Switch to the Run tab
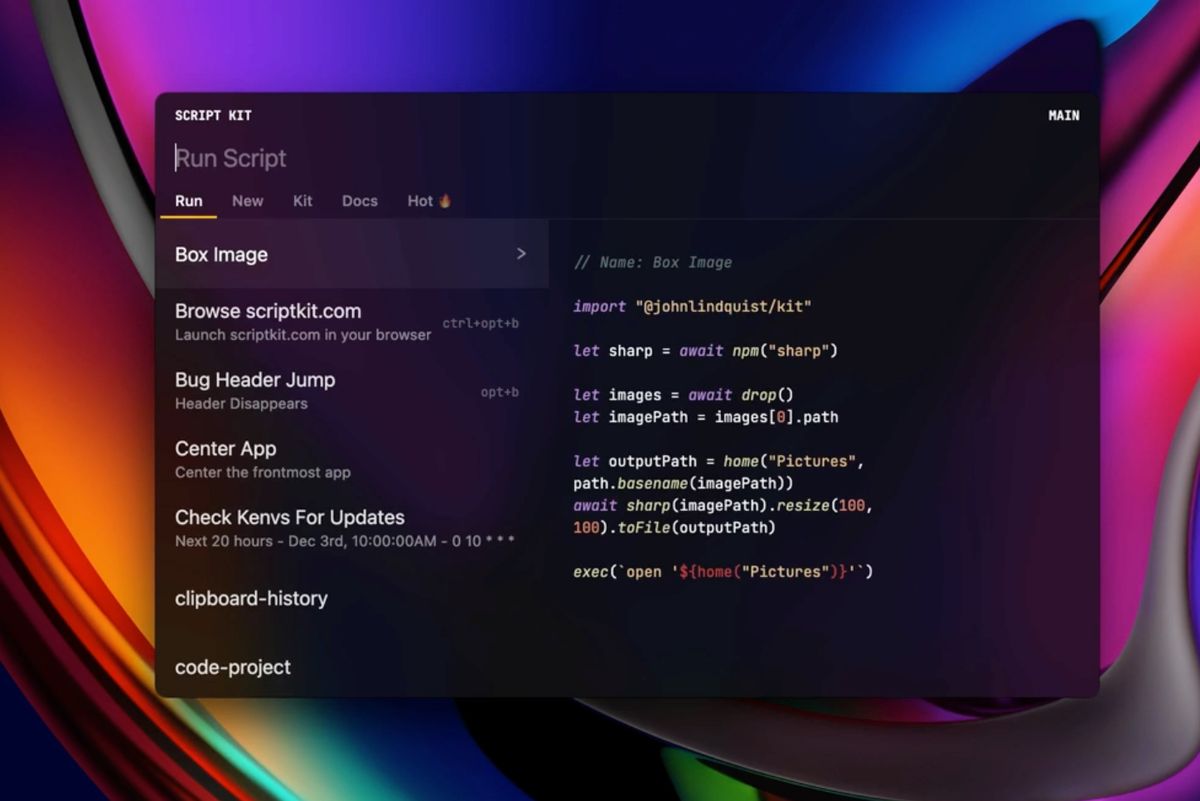The width and height of the screenshot is (1200, 801). tap(188, 201)
